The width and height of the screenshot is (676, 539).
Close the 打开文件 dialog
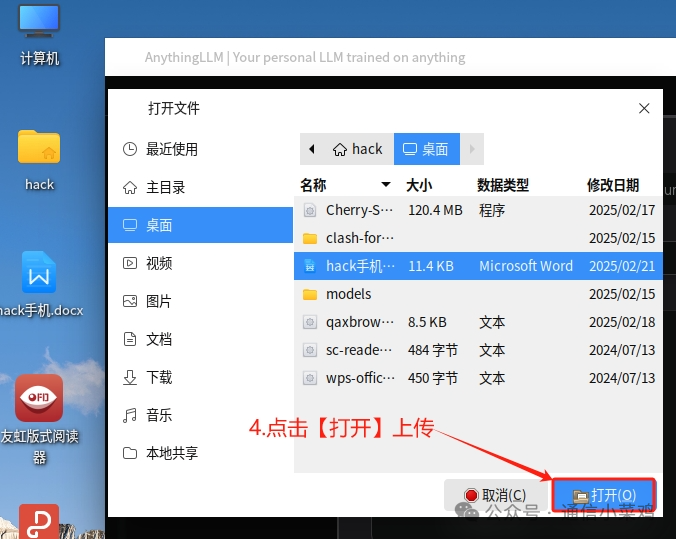tap(644, 108)
